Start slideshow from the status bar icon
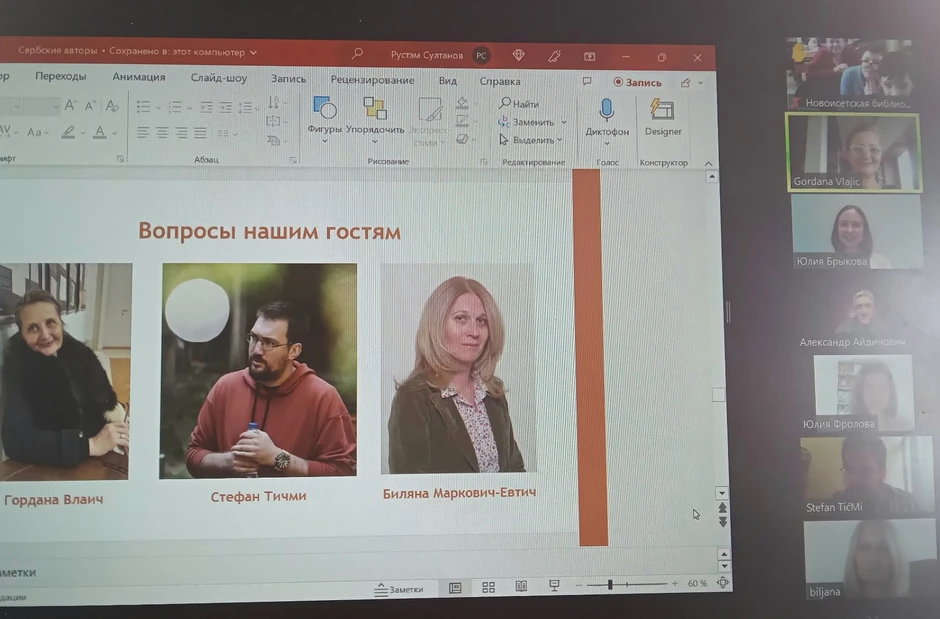The width and height of the screenshot is (940, 619). [x=554, y=586]
